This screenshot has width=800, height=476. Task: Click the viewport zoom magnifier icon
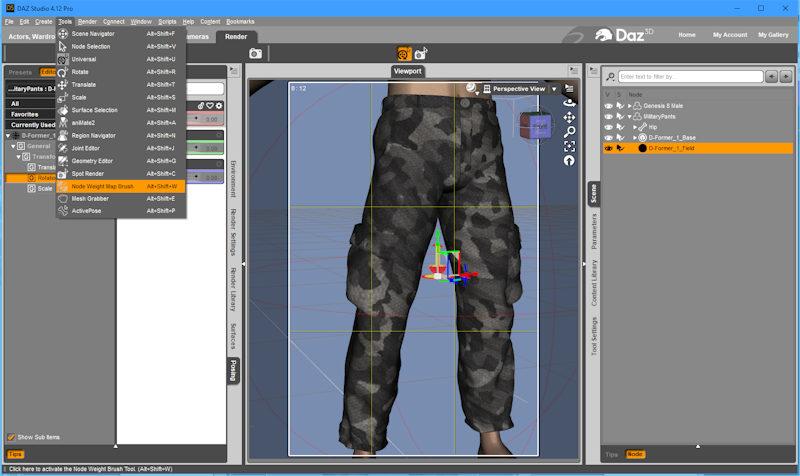(x=569, y=132)
